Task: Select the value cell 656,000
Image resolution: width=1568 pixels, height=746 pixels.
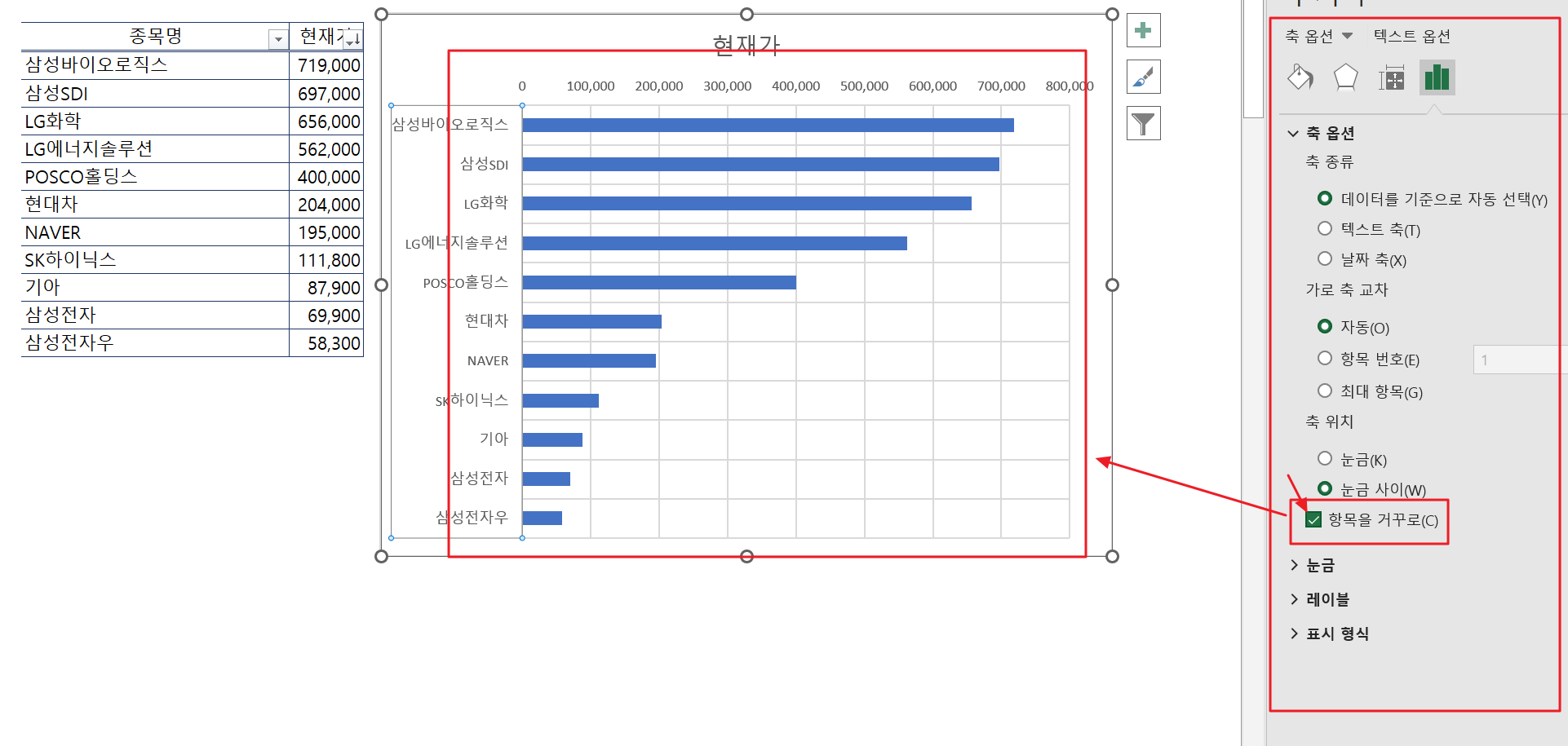Action: [326, 121]
